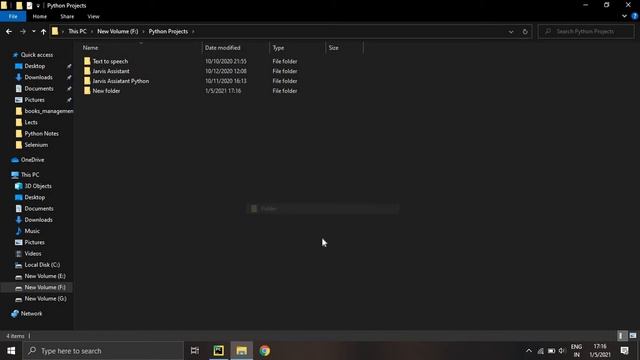
Task: Open the battery tray icon
Action: pyautogui.click(x=551, y=351)
